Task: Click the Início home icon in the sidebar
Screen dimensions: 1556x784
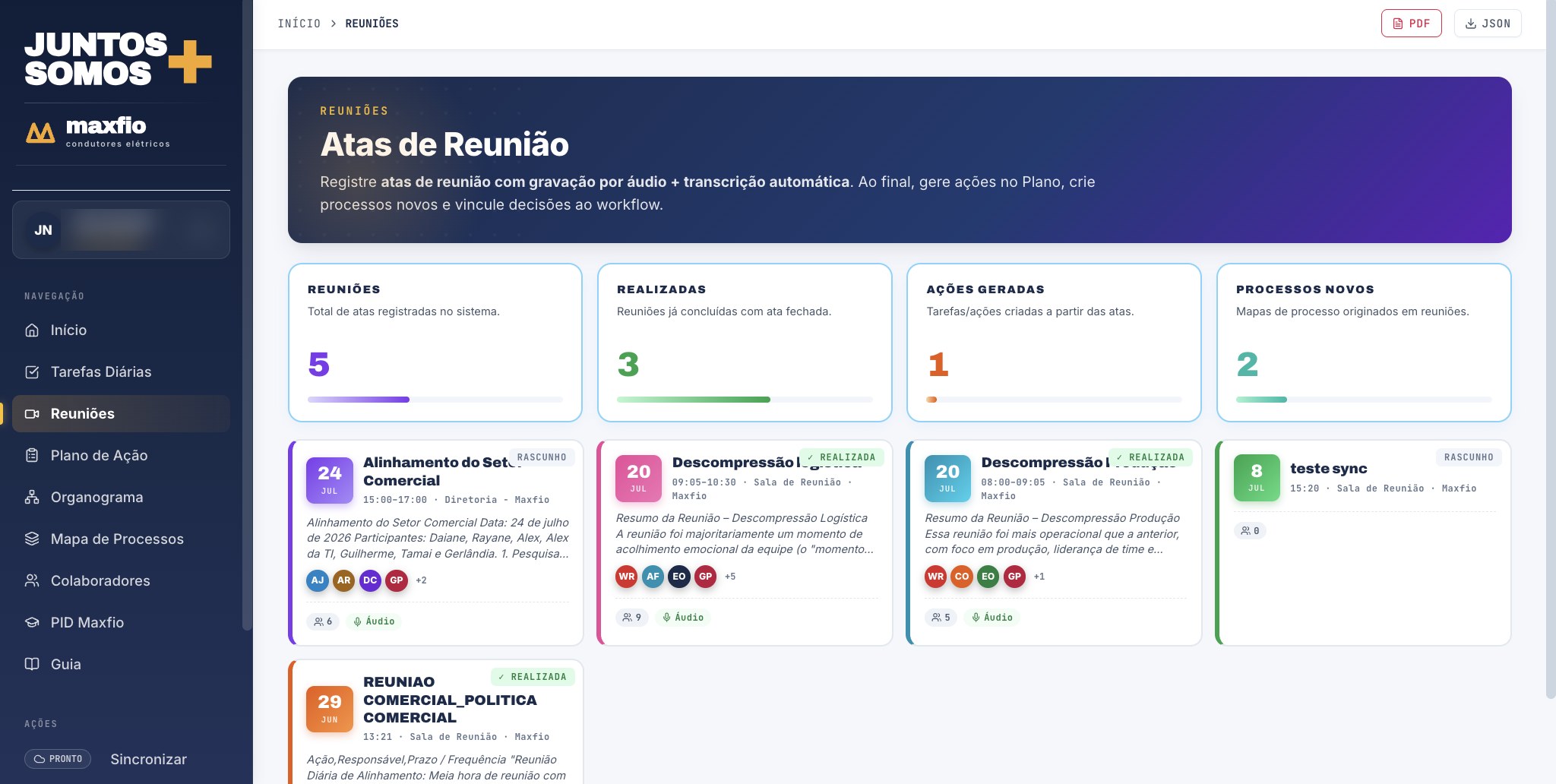Action: click(32, 330)
